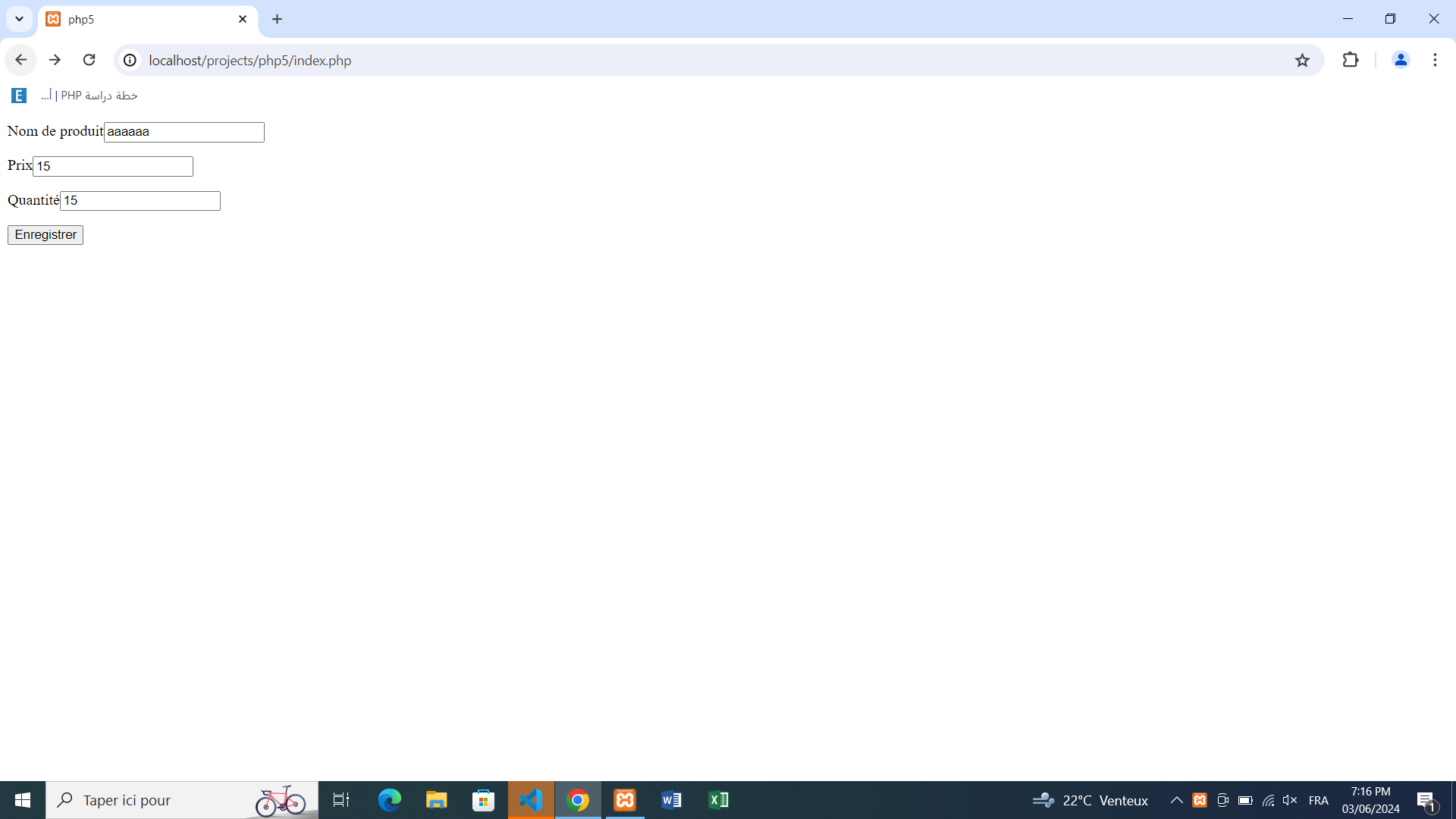Switch to Chrome in taskbar
The image size is (1456, 819).
click(x=578, y=800)
